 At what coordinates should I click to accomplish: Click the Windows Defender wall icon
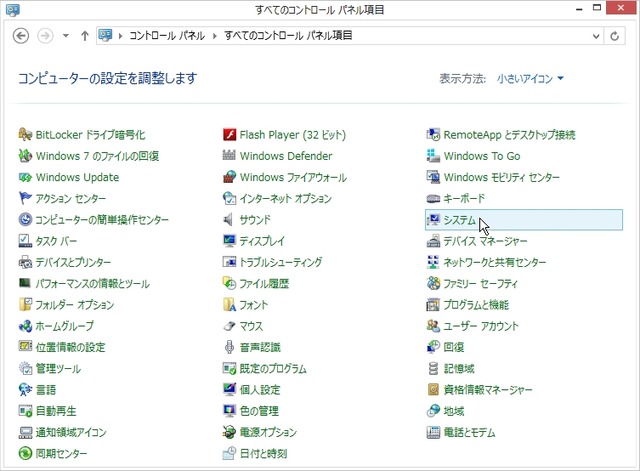pyautogui.click(x=229, y=156)
